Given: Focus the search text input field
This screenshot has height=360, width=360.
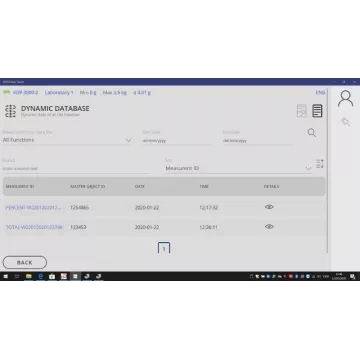Looking at the screenshot, I should coord(75,169).
